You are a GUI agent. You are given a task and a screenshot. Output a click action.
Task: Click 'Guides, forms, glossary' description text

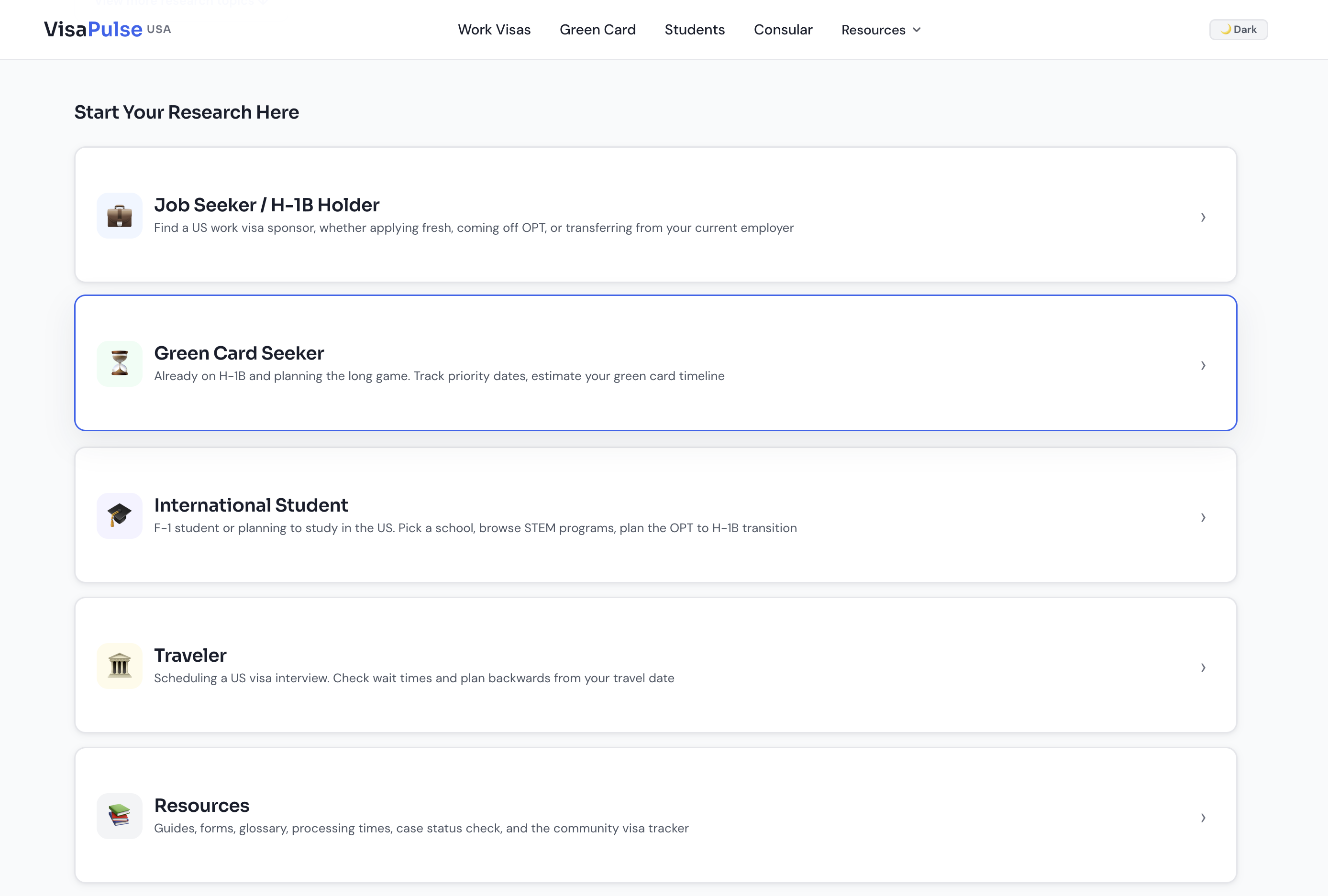[x=421, y=829]
